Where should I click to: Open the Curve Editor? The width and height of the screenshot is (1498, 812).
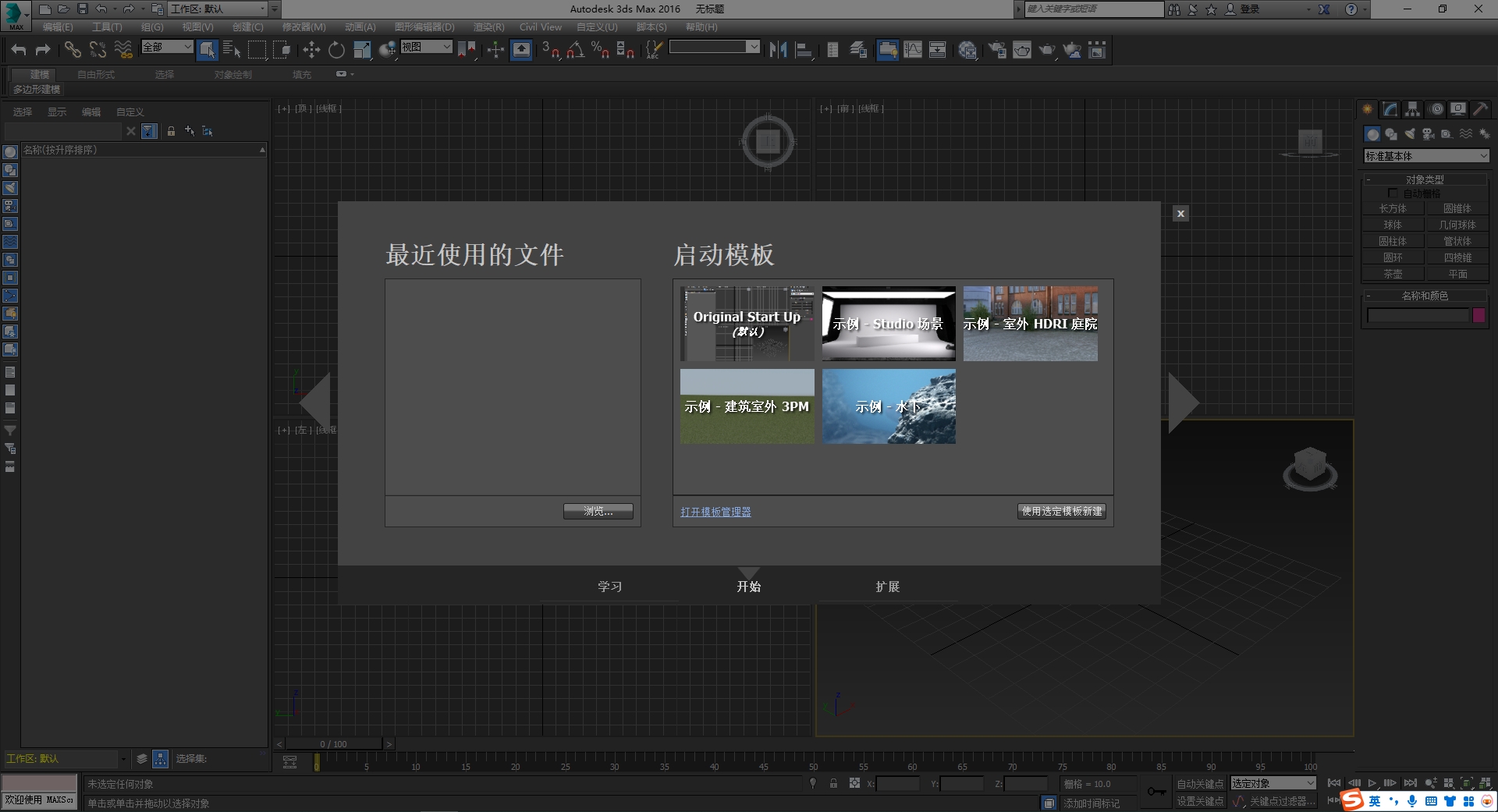click(912, 50)
